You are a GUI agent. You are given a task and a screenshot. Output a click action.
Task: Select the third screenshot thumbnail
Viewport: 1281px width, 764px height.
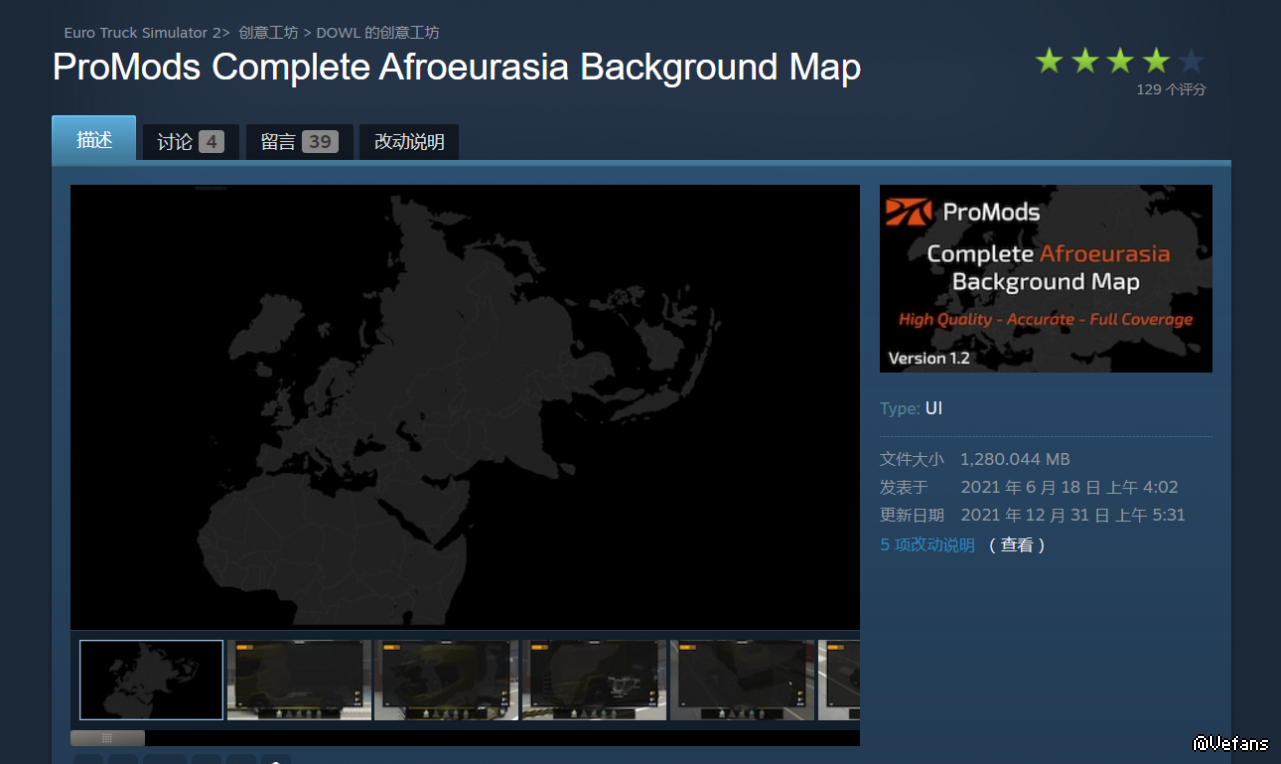point(446,680)
